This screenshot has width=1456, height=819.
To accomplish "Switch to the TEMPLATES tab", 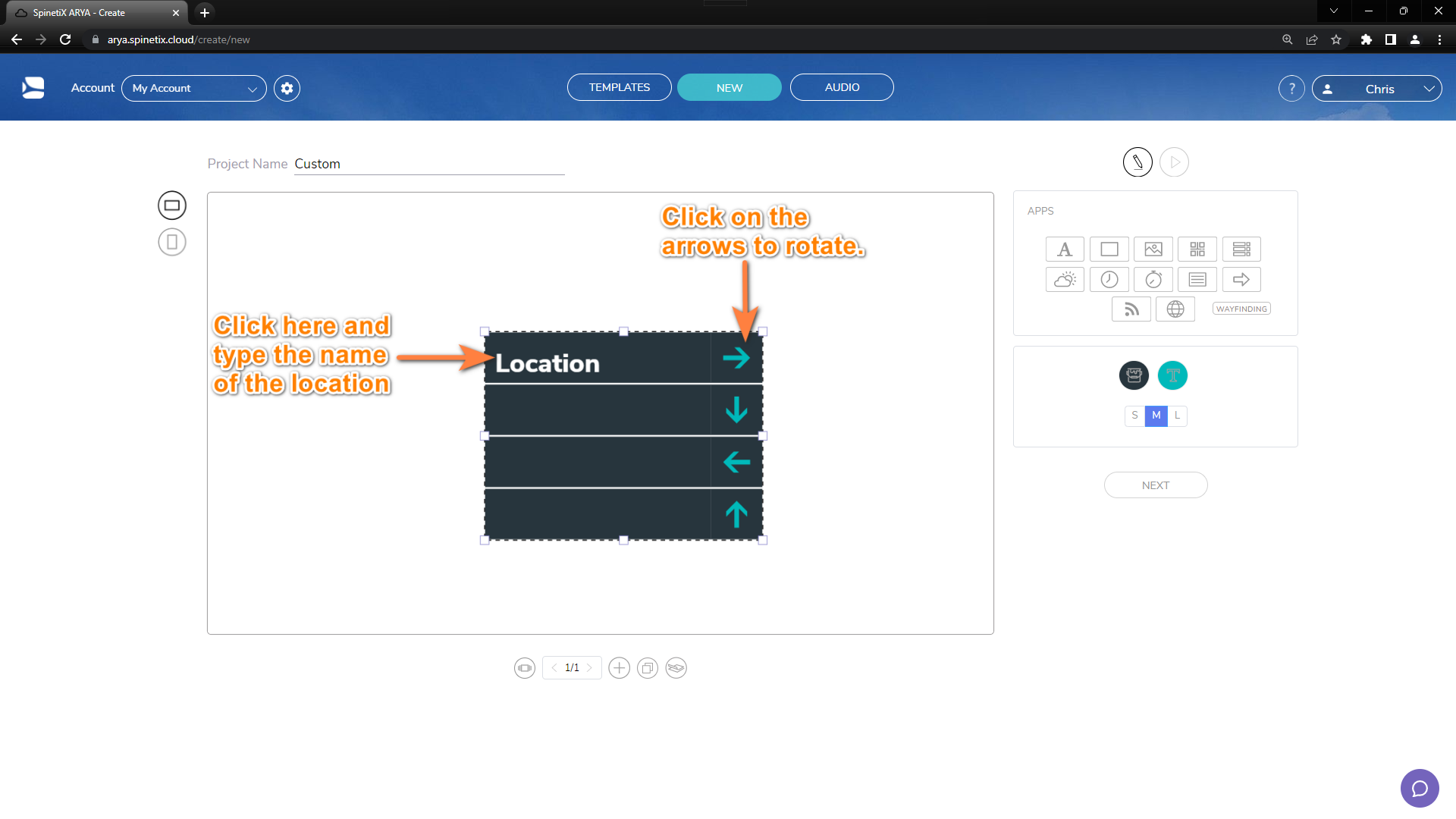I will 619,86.
